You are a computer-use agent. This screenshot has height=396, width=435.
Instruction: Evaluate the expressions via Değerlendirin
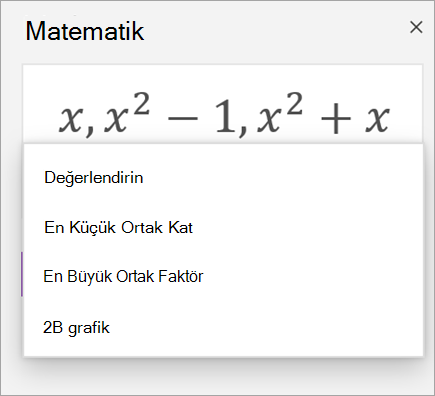[x=94, y=177]
